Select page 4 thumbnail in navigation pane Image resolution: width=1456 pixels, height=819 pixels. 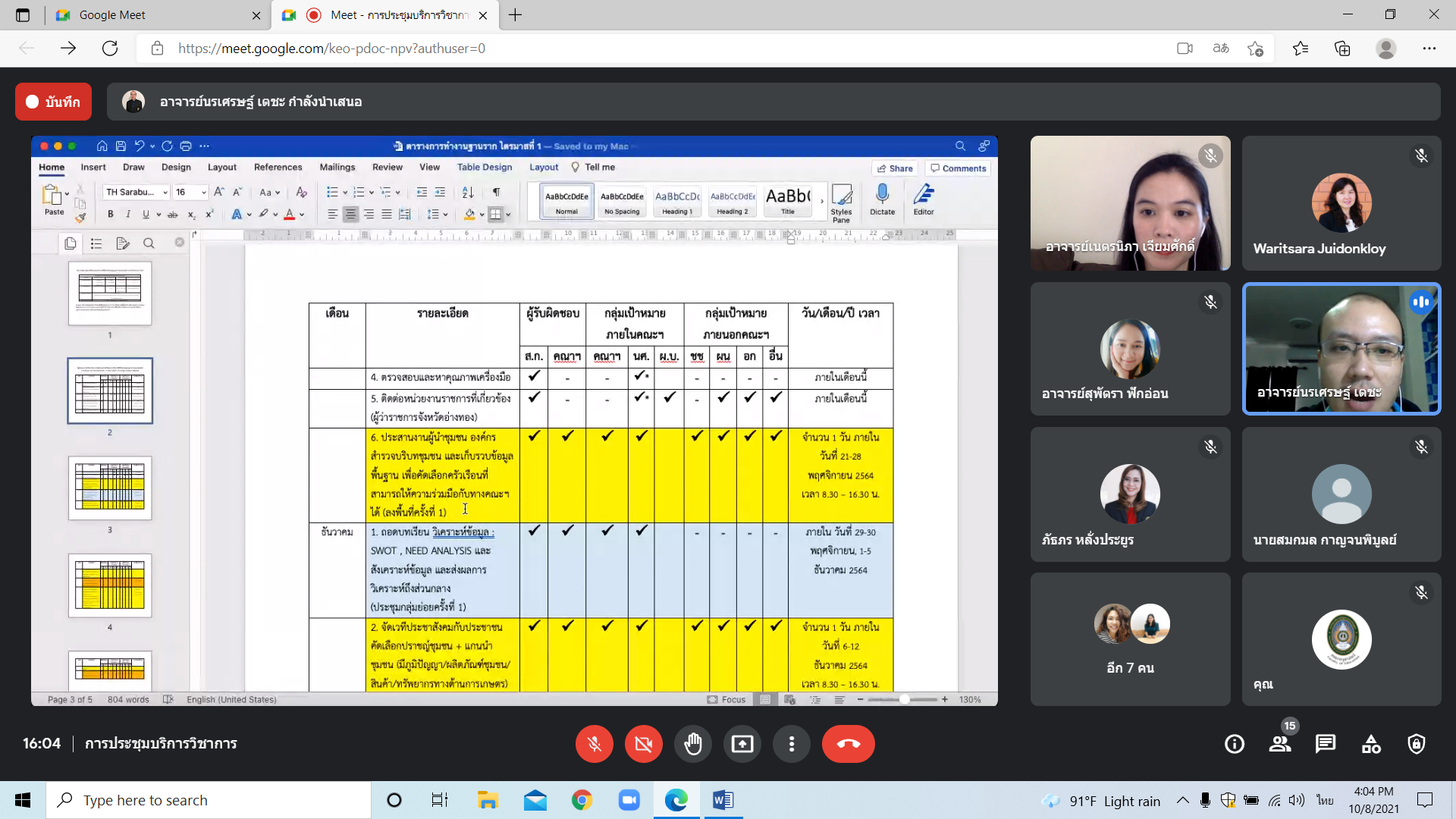point(110,585)
